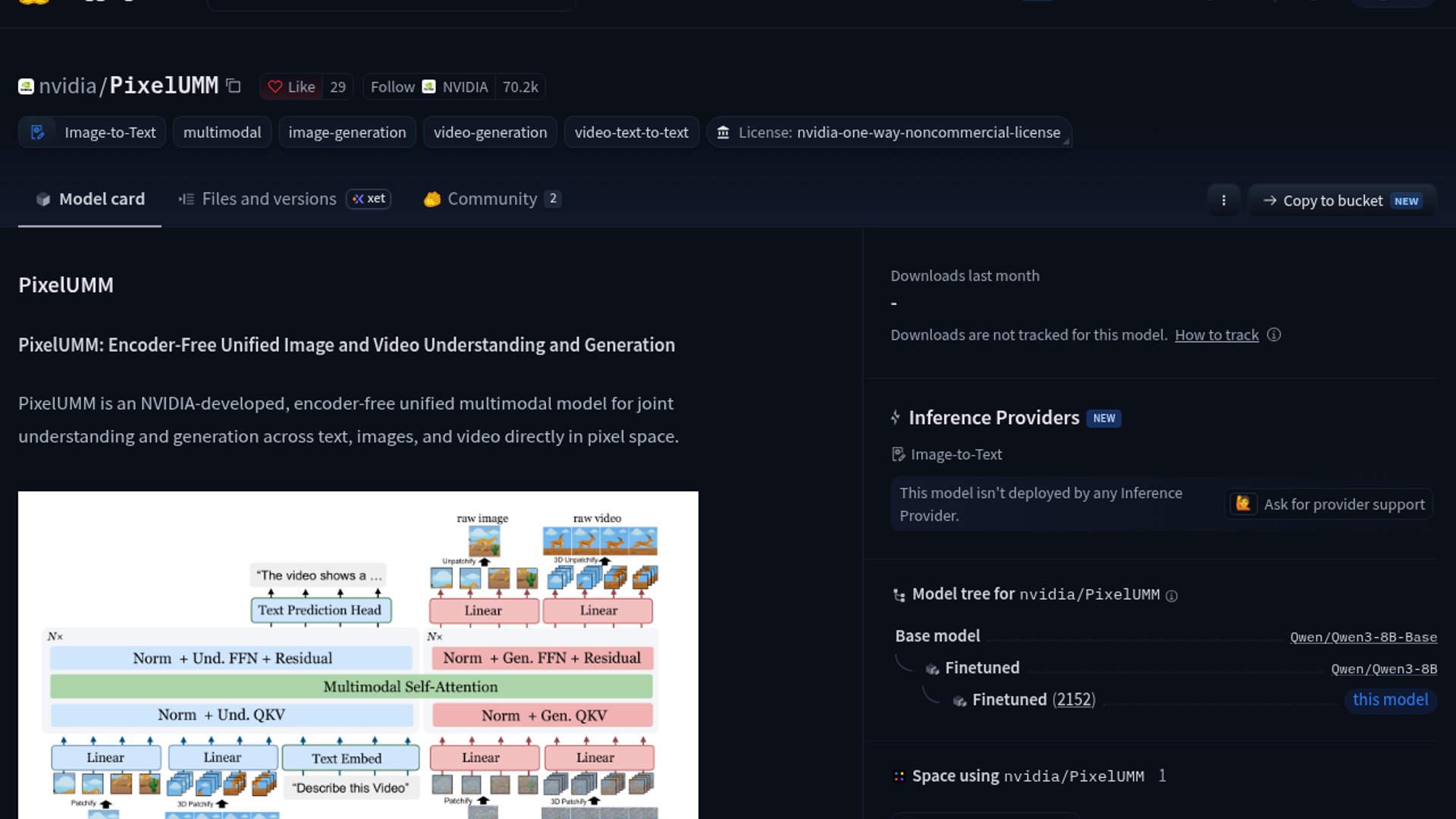
Task: Open the Qwen/Qwen3-8B finetuned link
Action: pos(1384,669)
